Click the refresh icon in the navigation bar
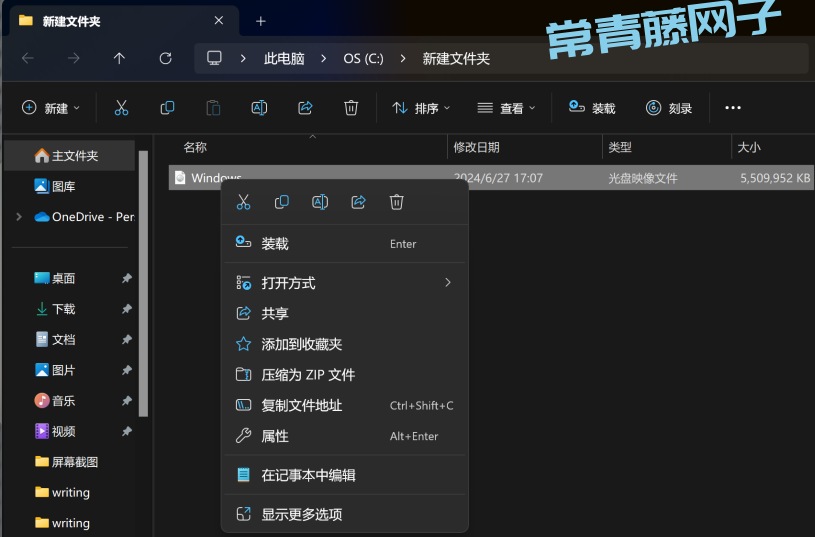Screen dimensions: 815x537 coord(165,58)
